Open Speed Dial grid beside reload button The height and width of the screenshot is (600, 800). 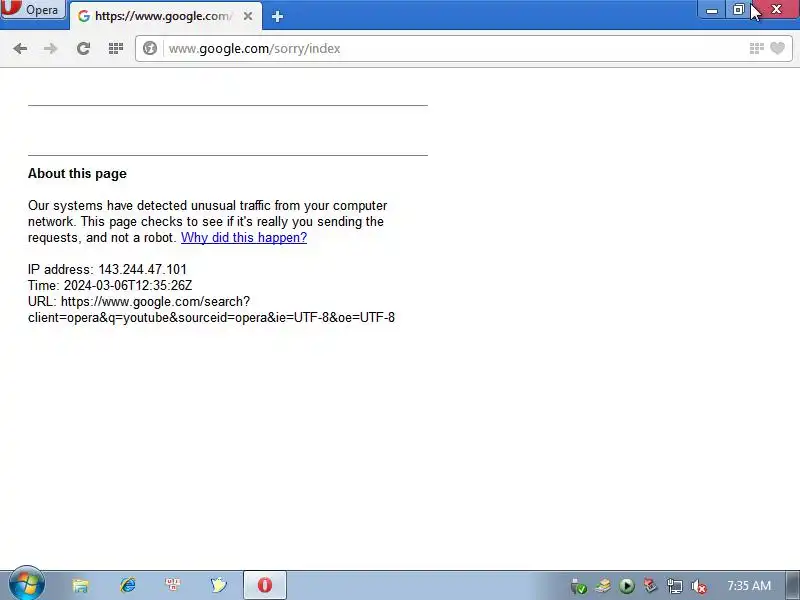116,48
